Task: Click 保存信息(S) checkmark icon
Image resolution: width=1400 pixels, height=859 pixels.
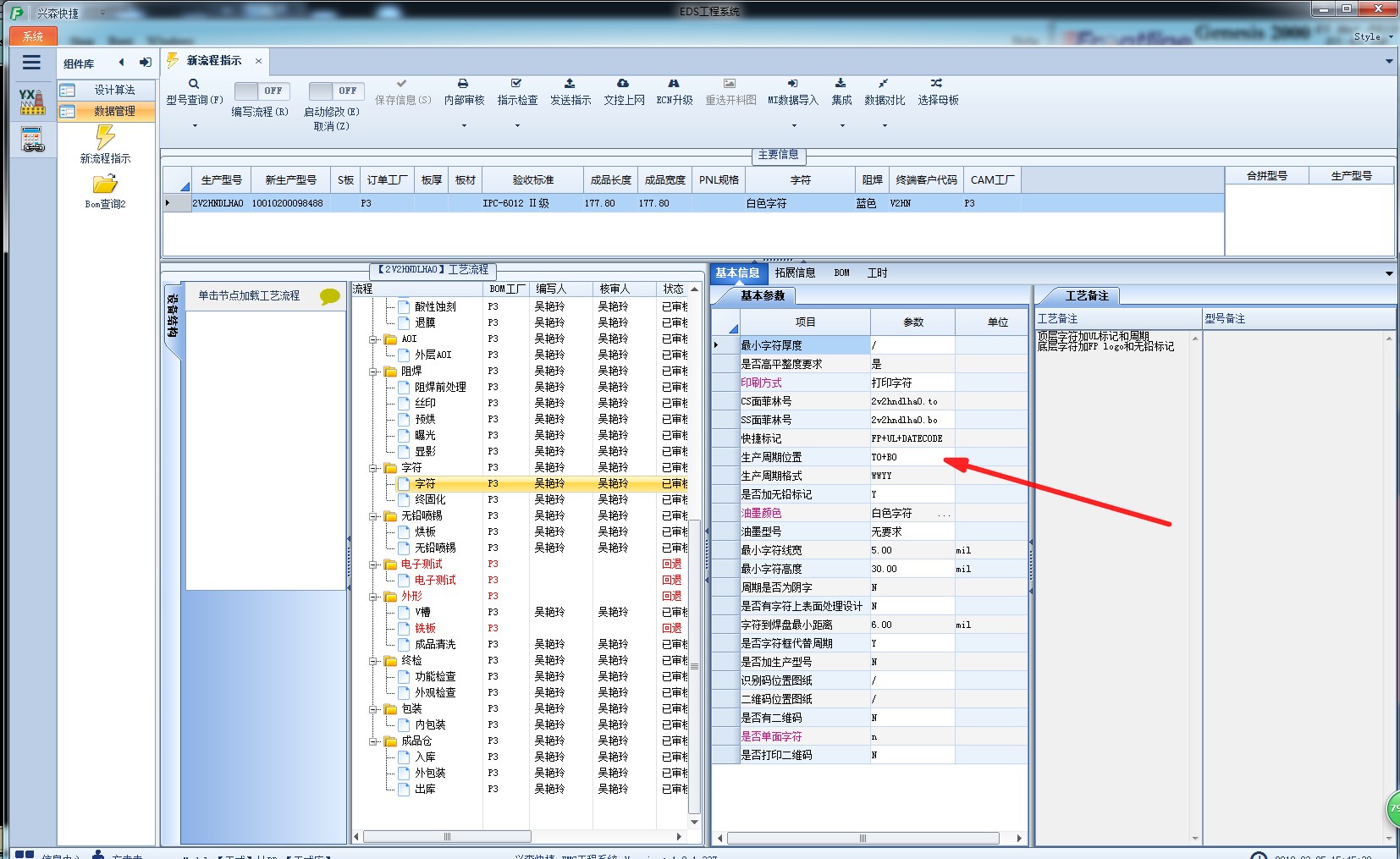Action: [x=402, y=84]
